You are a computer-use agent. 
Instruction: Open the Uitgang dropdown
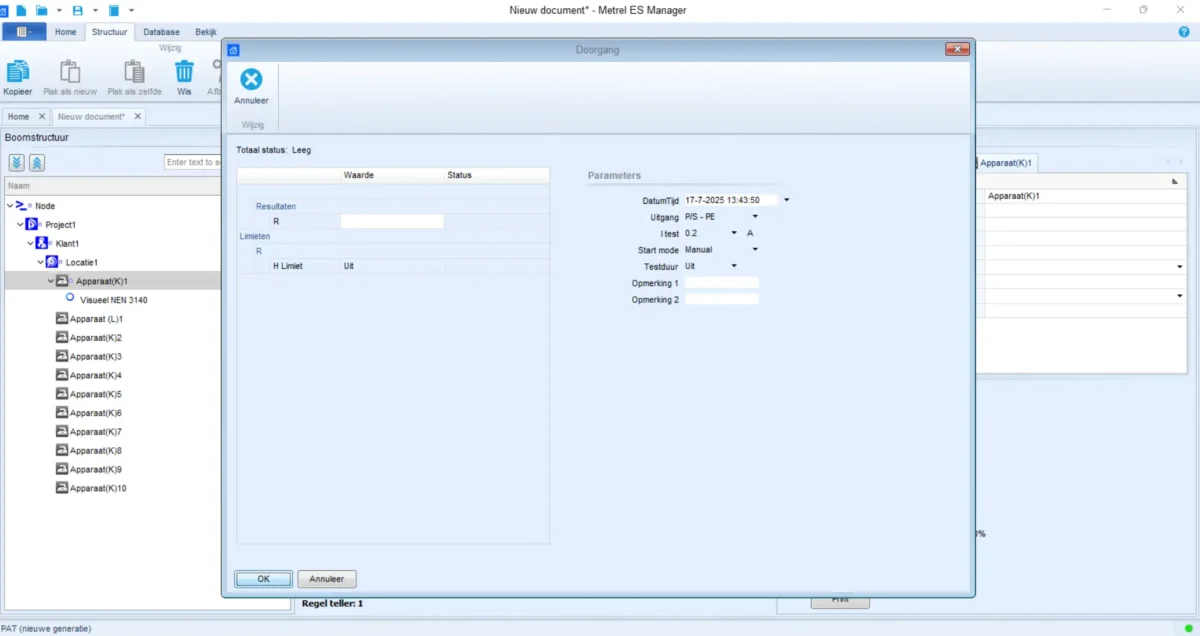[755, 217]
